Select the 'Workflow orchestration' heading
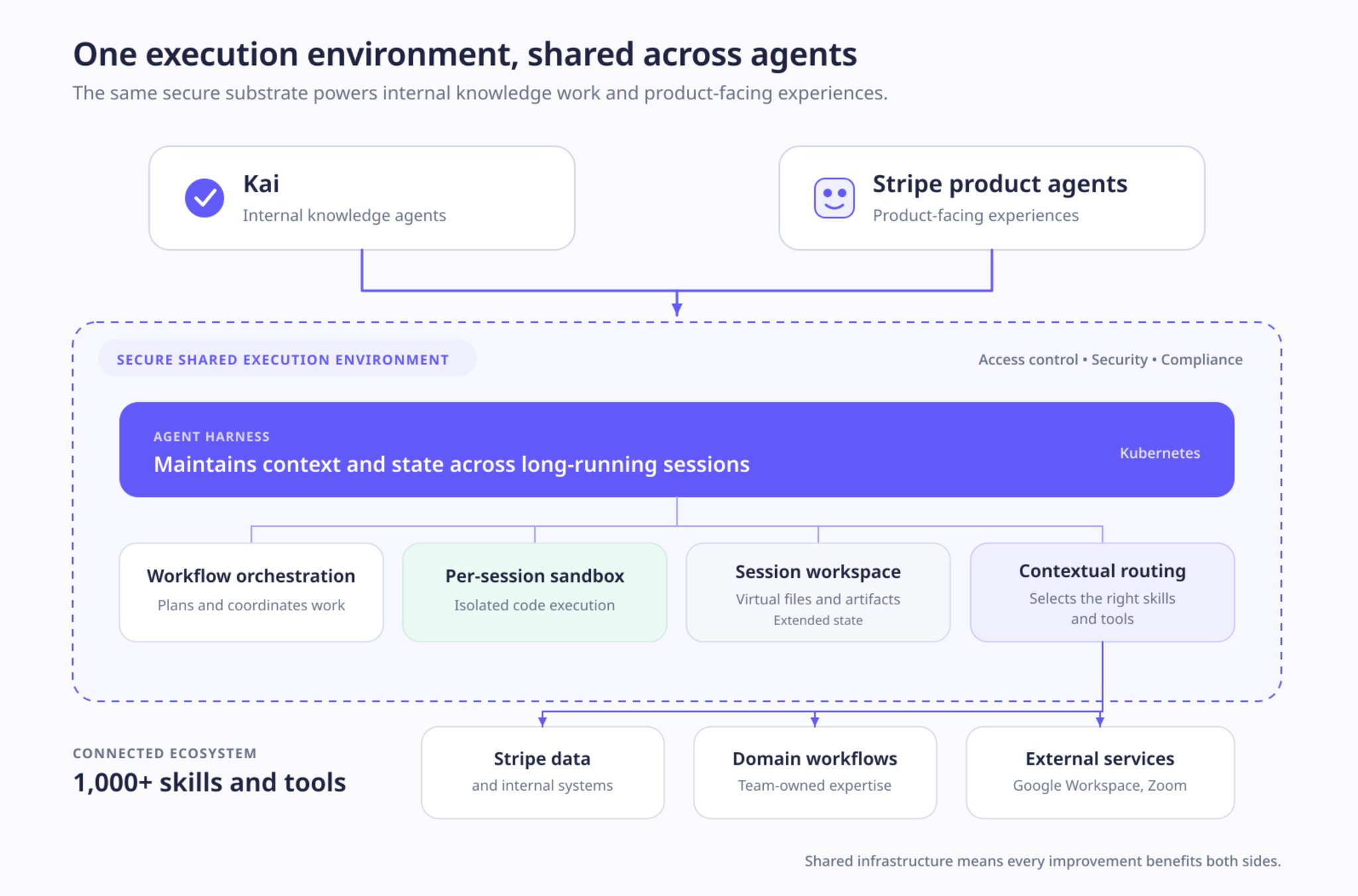Screen dimensions: 1358x896 pos(251,576)
